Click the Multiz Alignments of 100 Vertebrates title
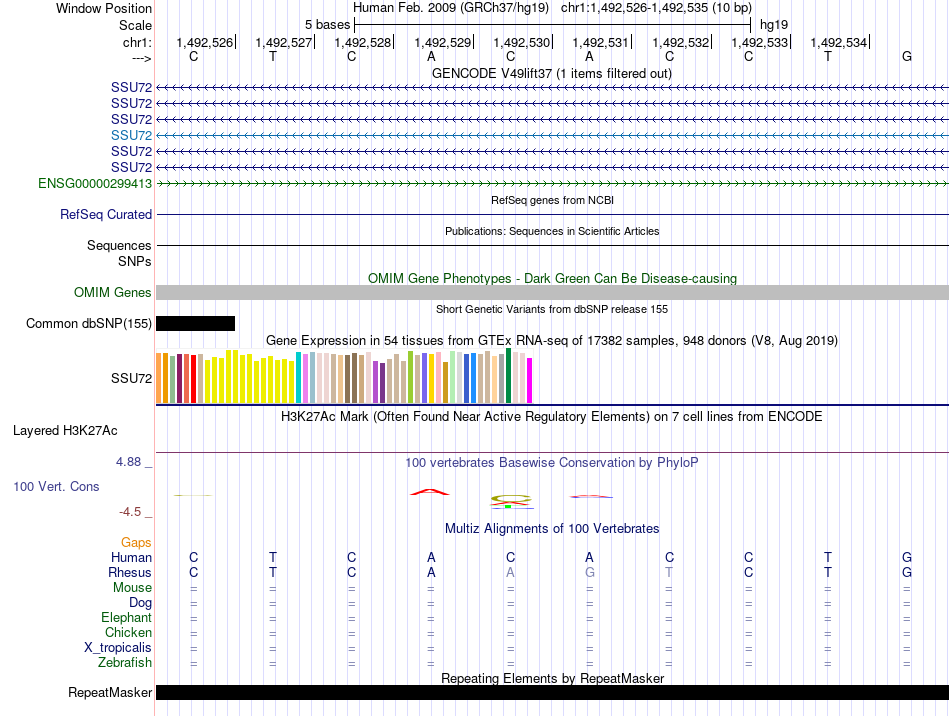Viewport: 950px width, 716px height. [x=552, y=528]
